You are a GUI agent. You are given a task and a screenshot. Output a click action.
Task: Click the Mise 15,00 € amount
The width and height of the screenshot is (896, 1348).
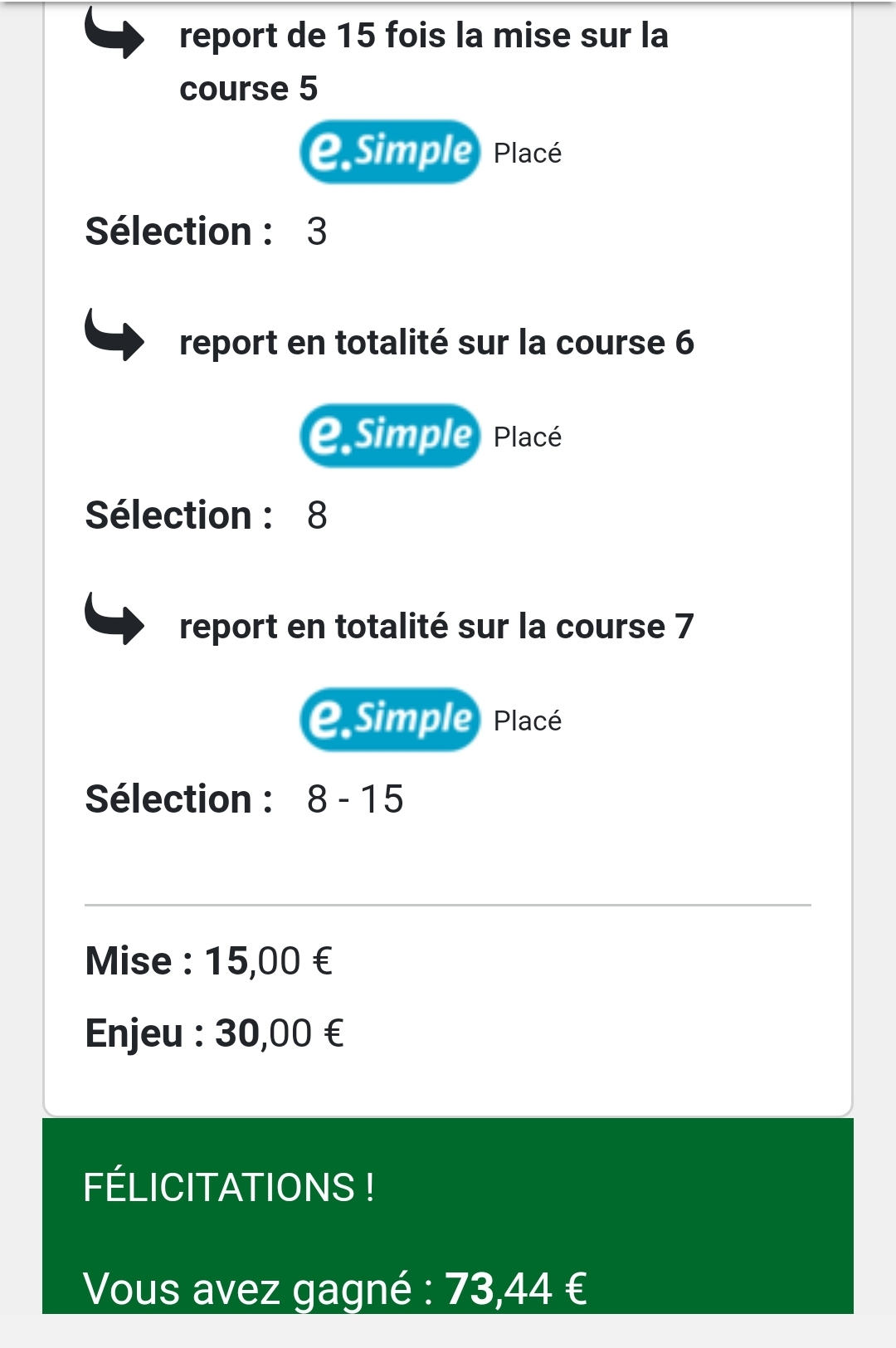click(269, 961)
